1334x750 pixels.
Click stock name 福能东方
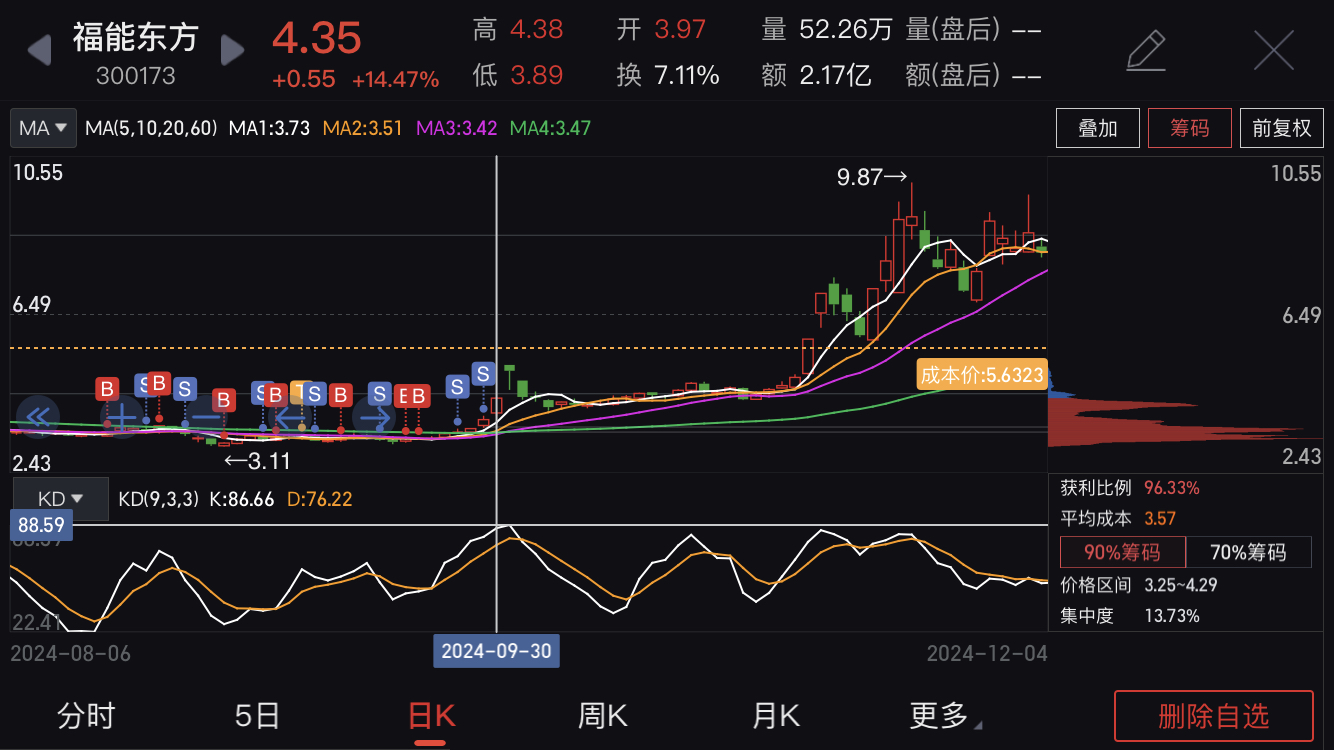click(135, 37)
